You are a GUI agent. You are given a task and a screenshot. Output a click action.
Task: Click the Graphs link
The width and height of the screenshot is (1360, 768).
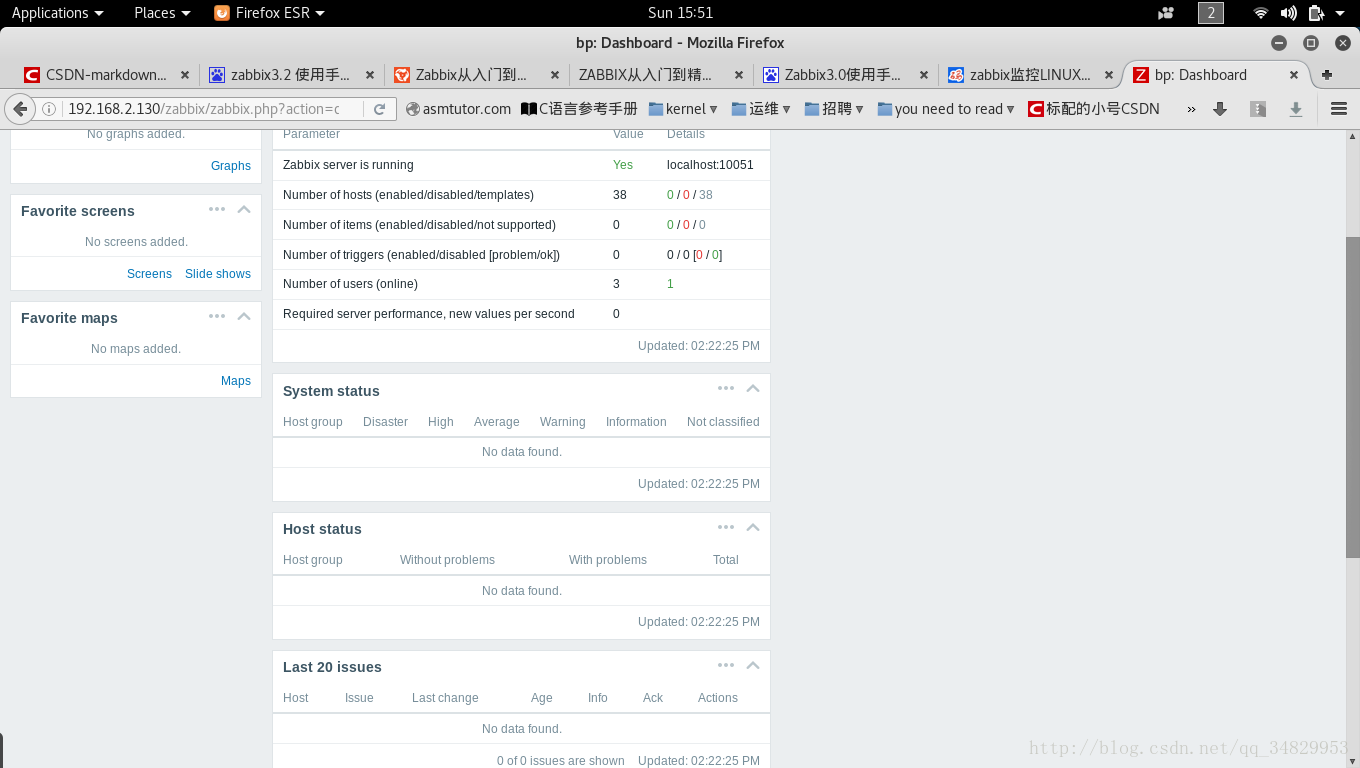(x=231, y=166)
